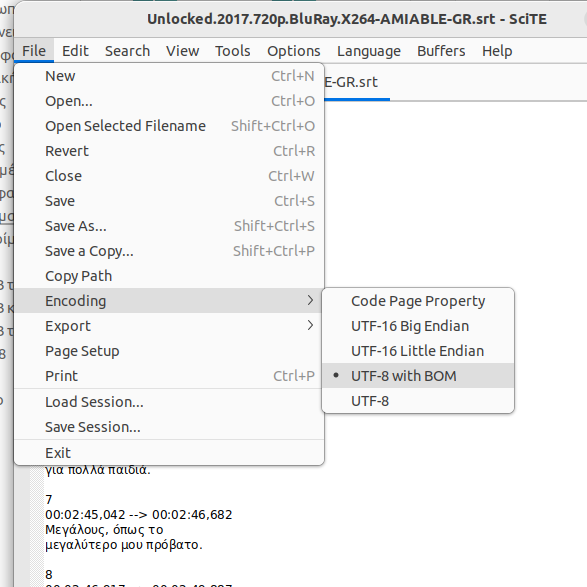
Task: Open the Search menu
Action: click(x=127, y=51)
